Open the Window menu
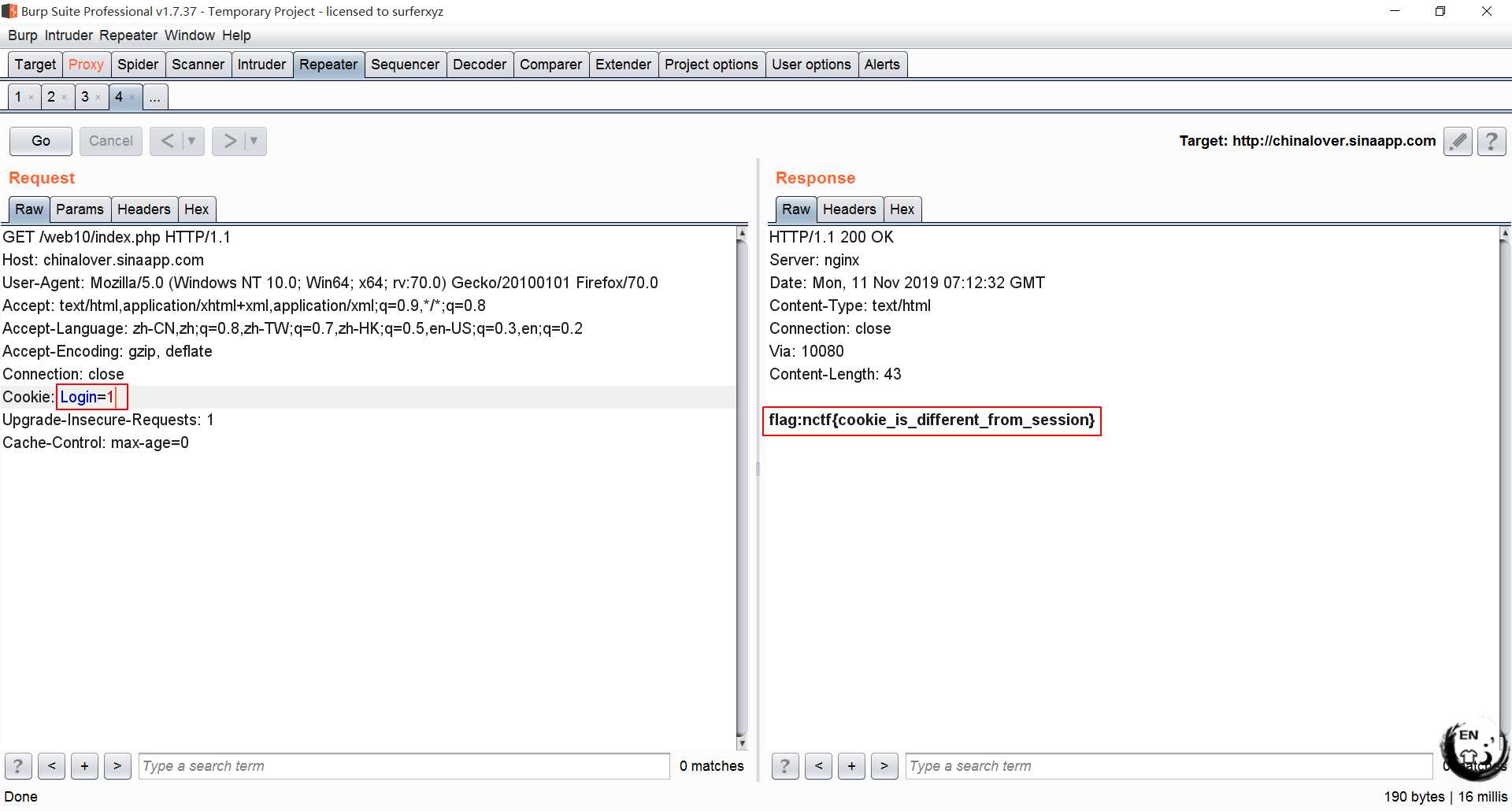 coord(189,35)
